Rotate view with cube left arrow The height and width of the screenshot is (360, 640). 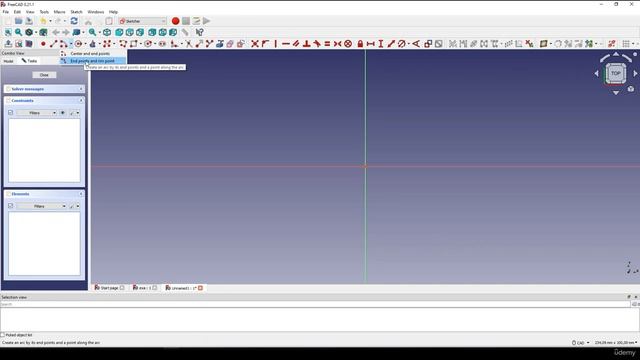[x=596, y=73]
